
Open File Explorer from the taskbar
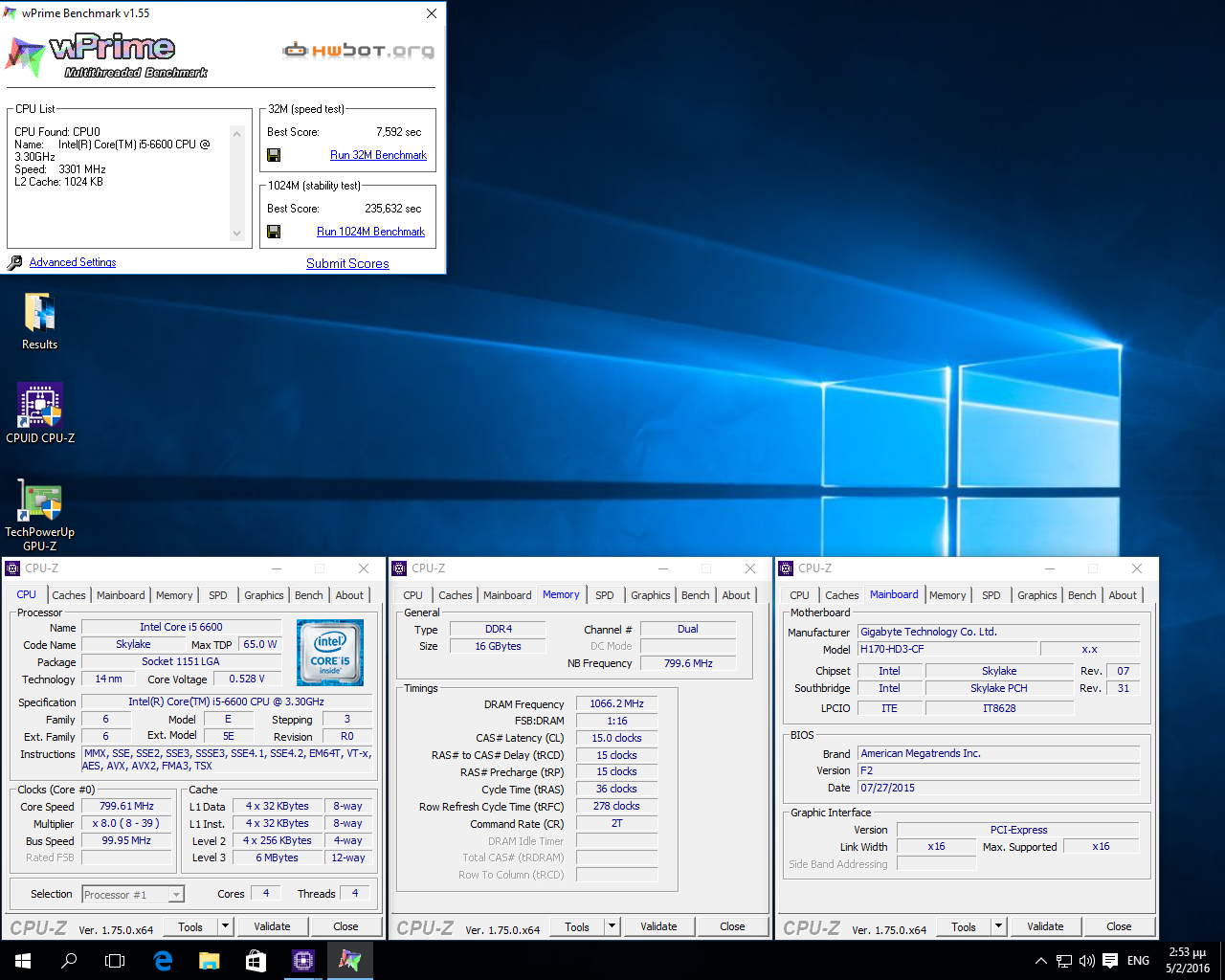click(x=209, y=960)
